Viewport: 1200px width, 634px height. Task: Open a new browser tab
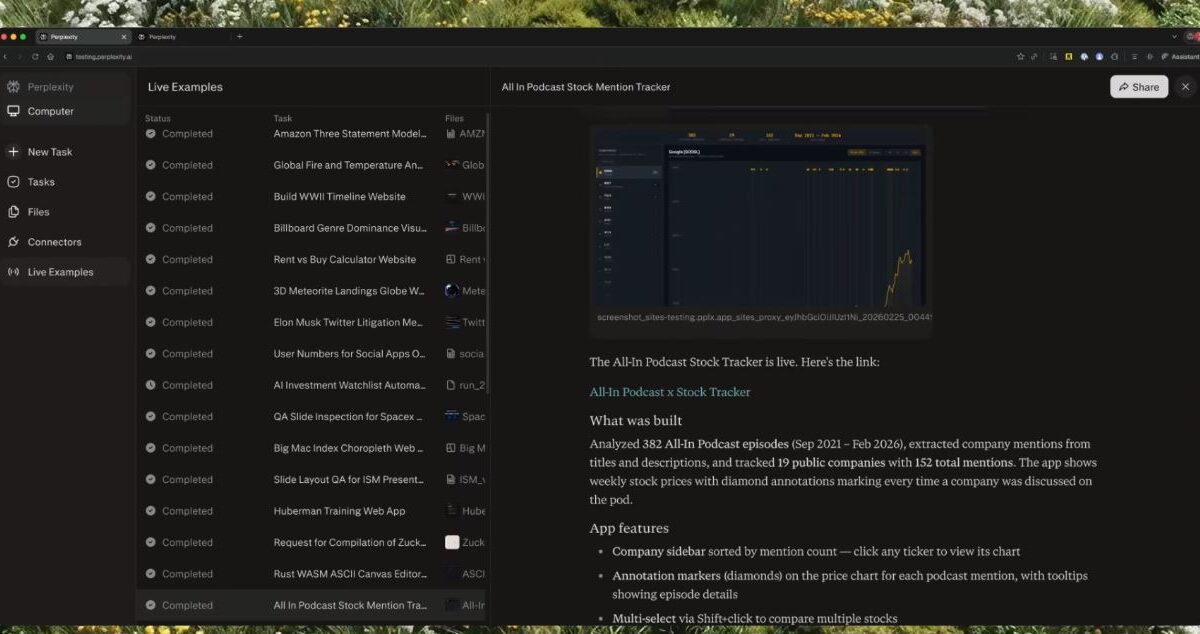coord(239,36)
